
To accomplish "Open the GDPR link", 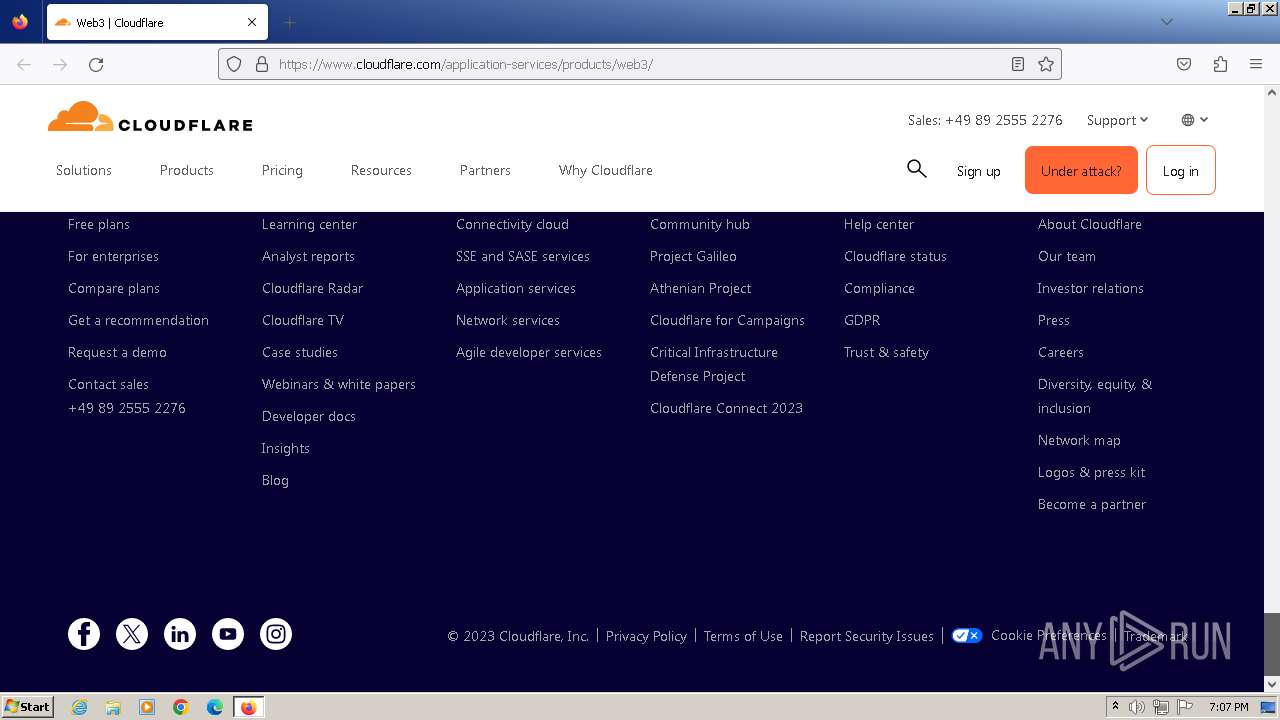I will point(862,320).
